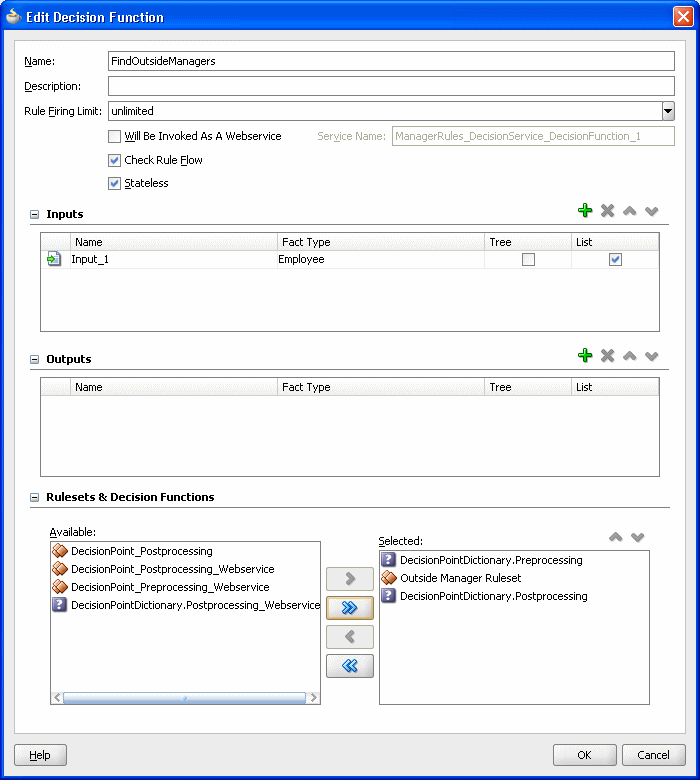Click the Available list's left scroll arrow
The height and width of the screenshot is (780, 700).
tap(57, 698)
